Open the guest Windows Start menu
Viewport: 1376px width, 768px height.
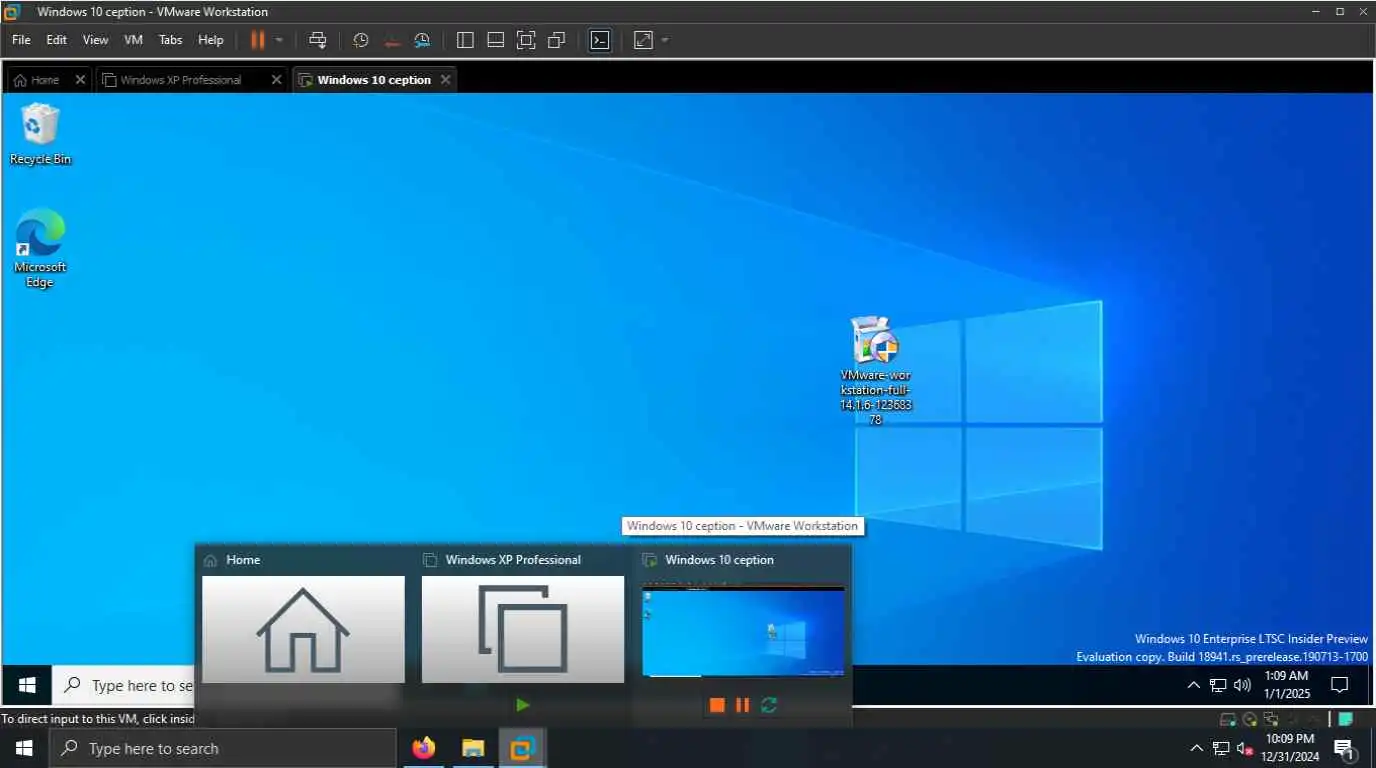click(x=27, y=685)
